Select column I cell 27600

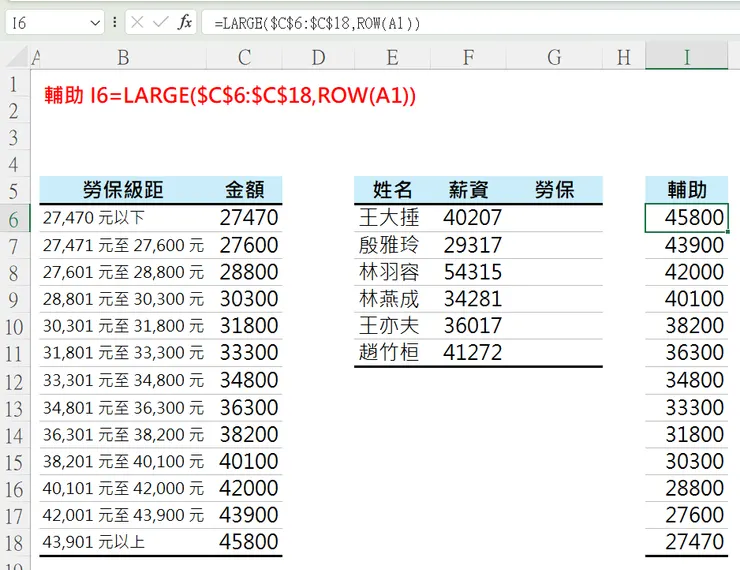click(x=687, y=515)
